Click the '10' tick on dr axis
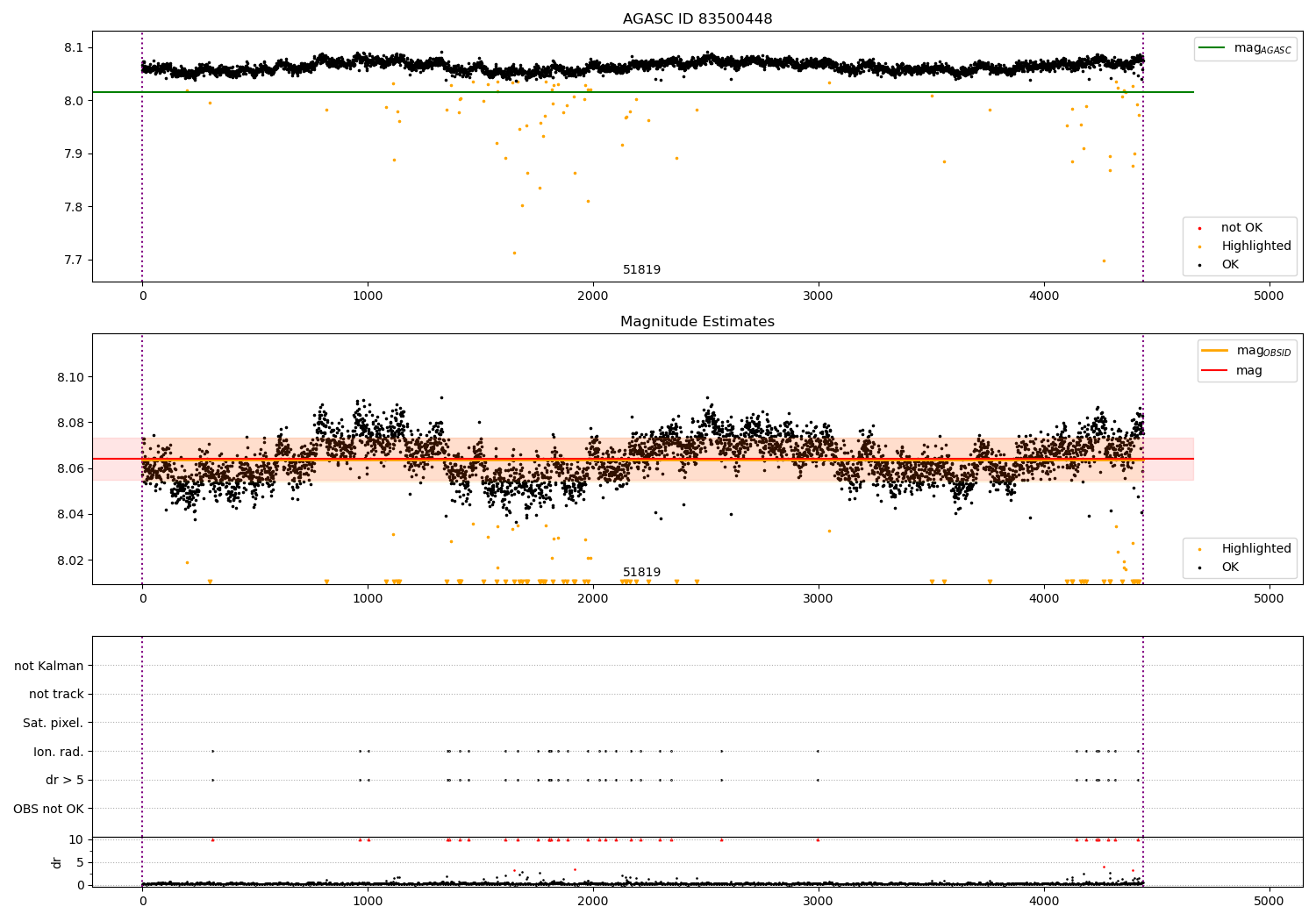 pos(76,839)
